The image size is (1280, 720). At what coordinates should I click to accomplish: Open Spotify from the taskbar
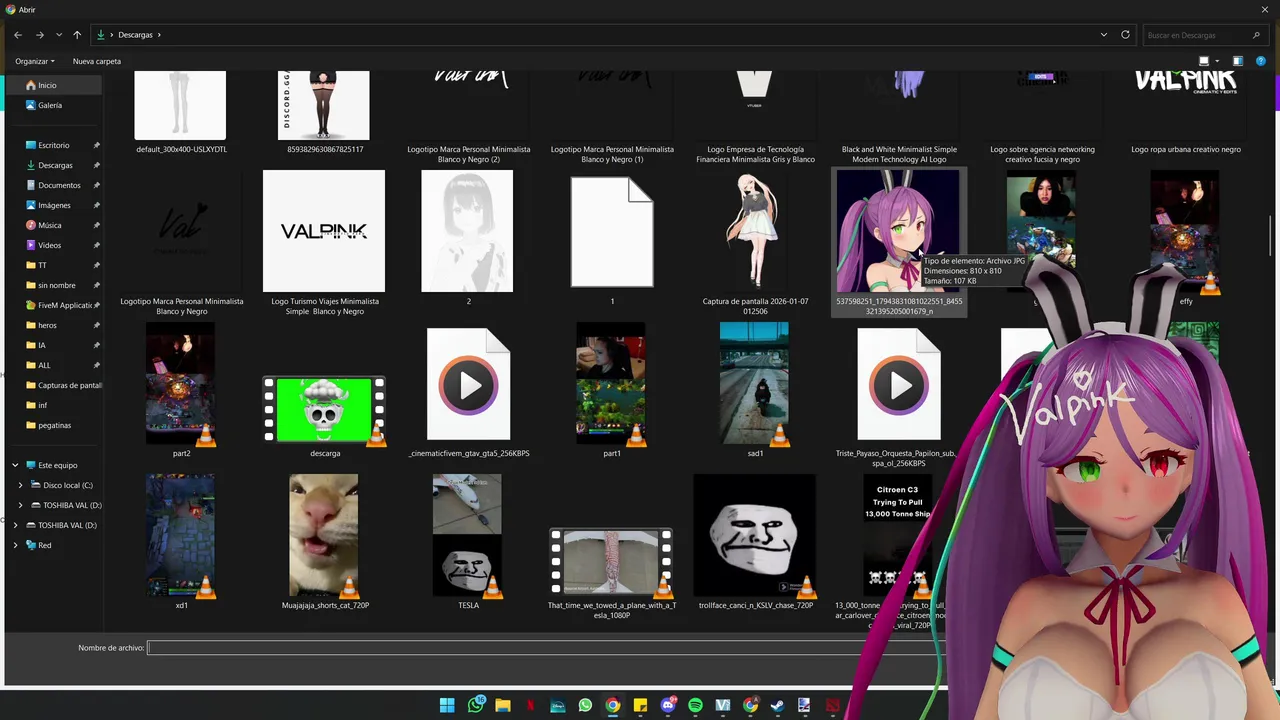[695, 705]
